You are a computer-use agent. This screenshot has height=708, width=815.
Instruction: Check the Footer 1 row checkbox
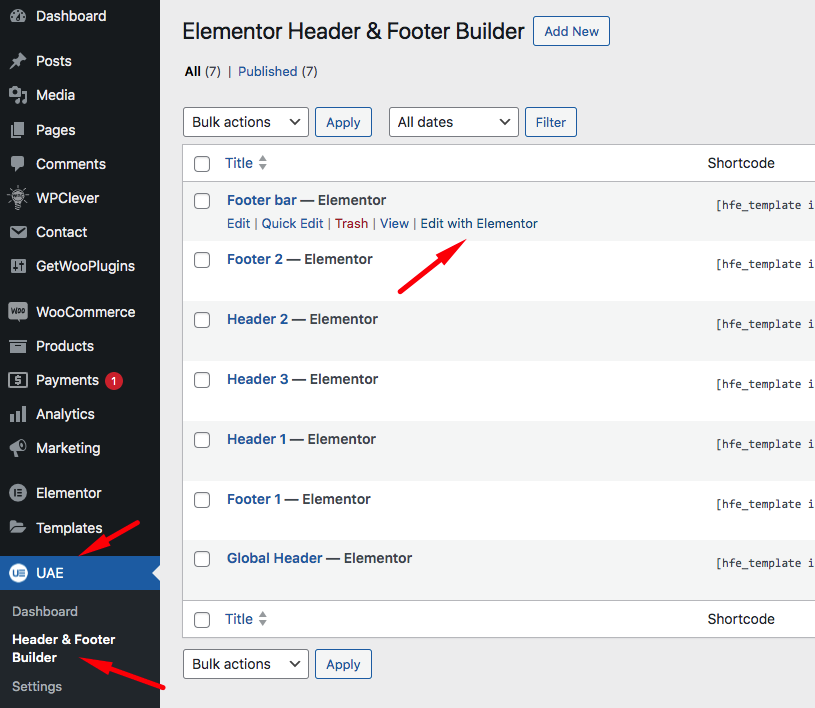coord(202,500)
